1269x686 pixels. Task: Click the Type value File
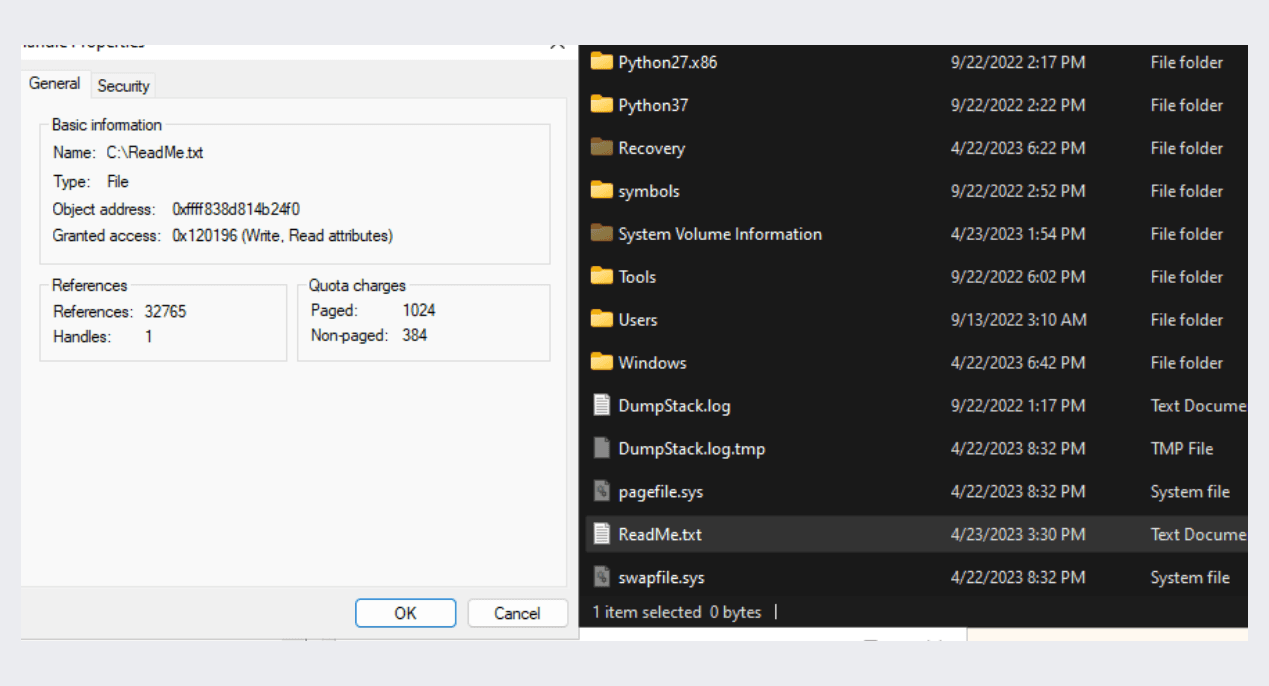click(118, 181)
